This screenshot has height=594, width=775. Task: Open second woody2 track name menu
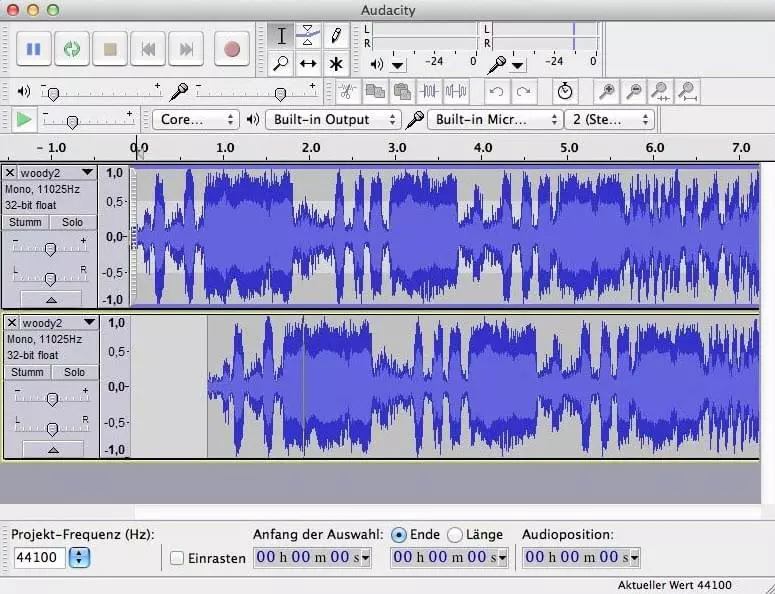[x=59, y=323]
